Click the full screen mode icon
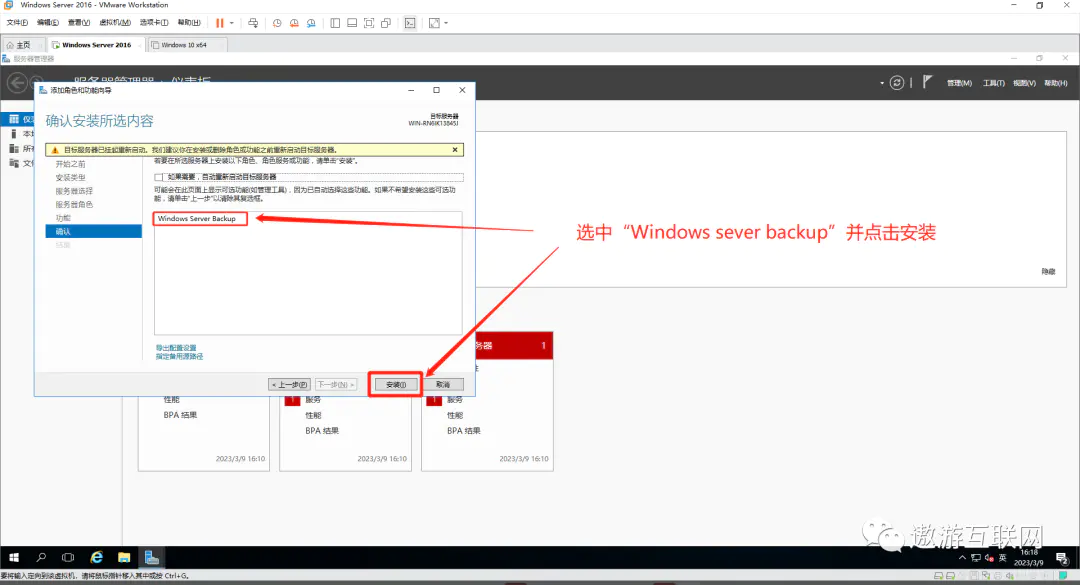Viewport: 1080px width, 585px height. pos(369,23)
